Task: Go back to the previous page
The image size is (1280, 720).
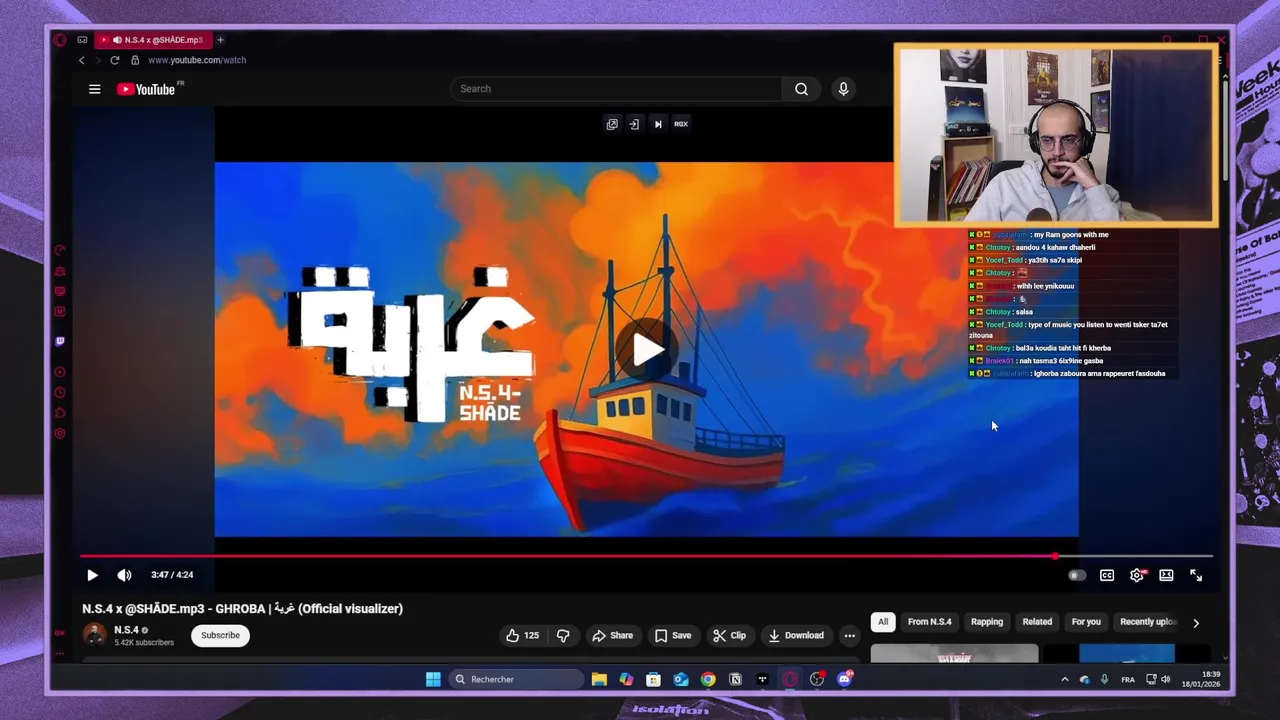Action: (x=82, y=60)
